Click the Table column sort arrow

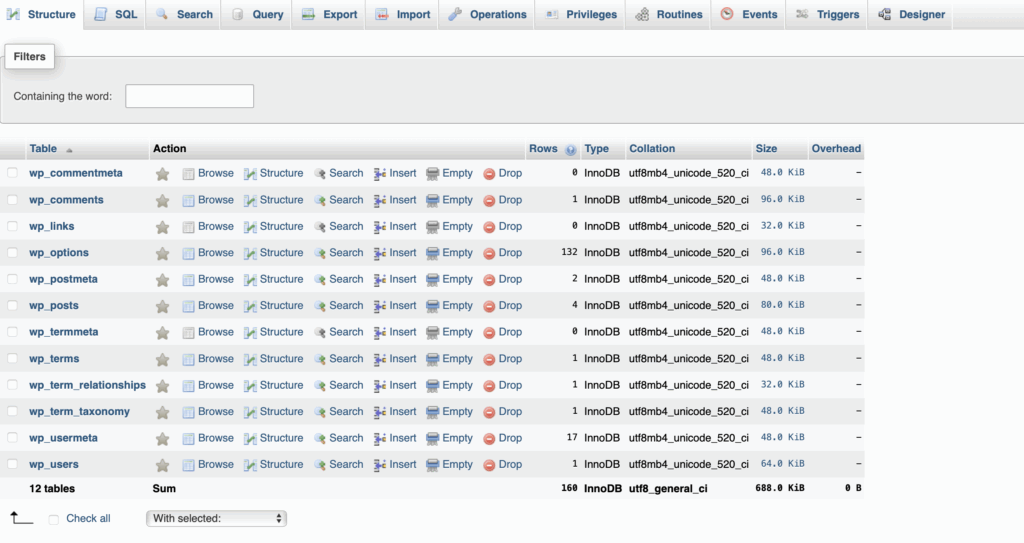[69, 150]
